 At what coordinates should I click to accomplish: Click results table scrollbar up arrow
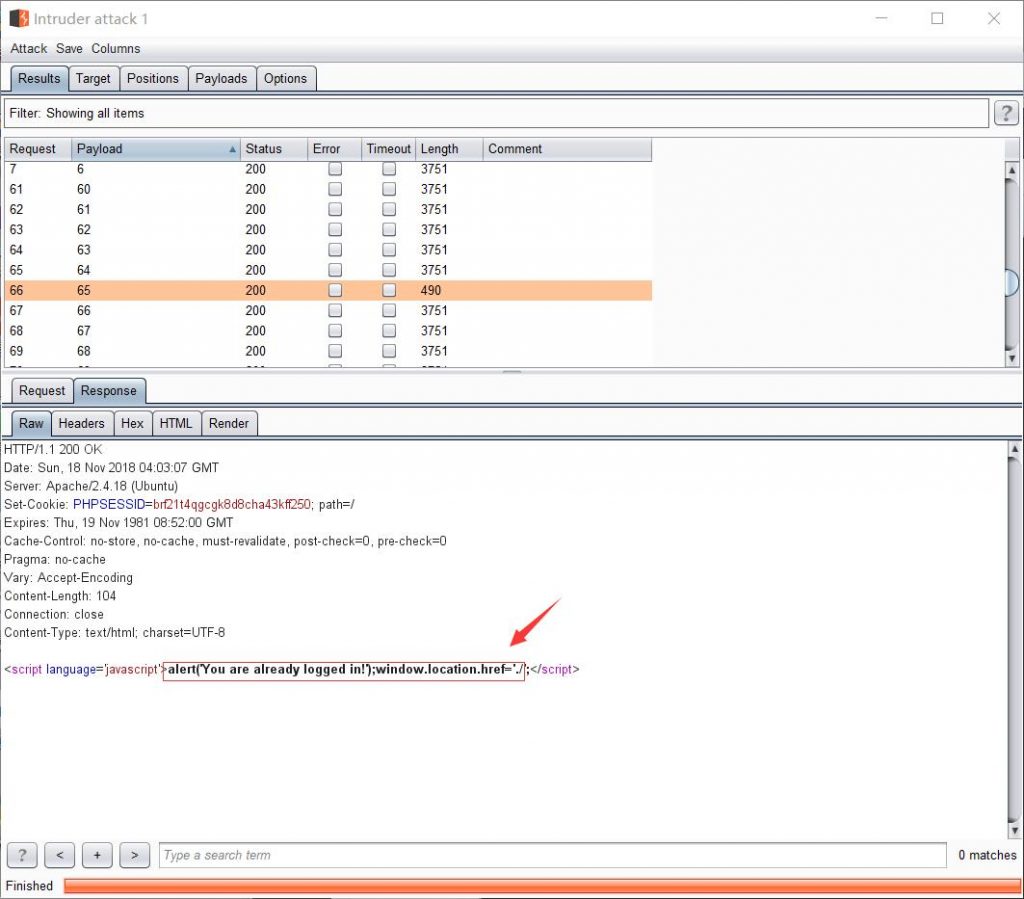coord(1012,171)
